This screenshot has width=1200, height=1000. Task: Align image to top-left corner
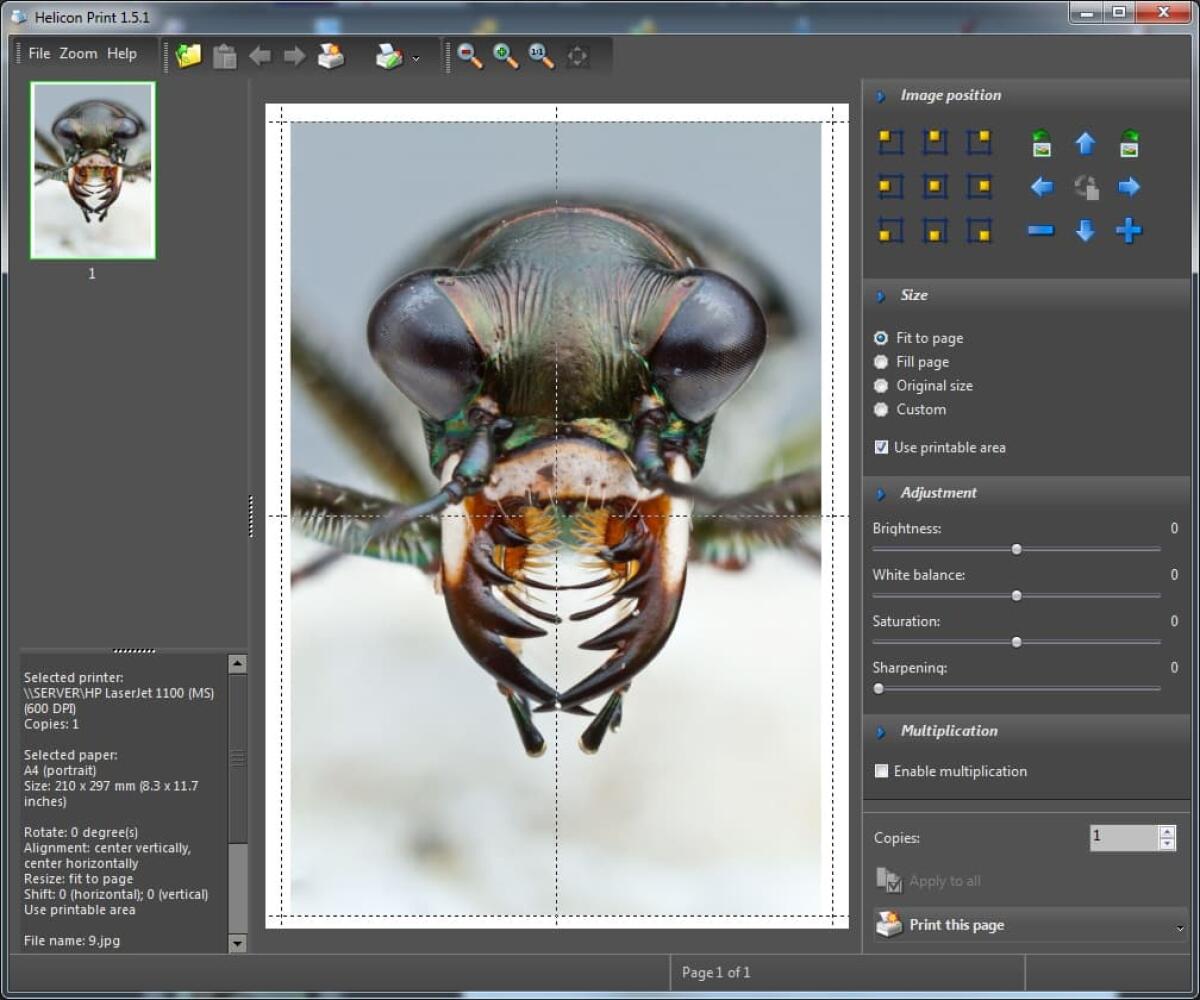point(890,143)
